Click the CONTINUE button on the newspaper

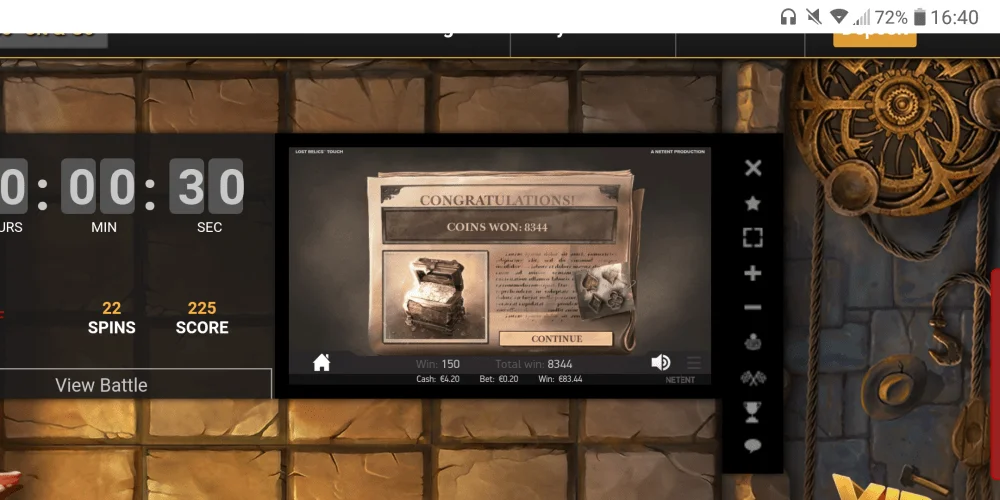coord(556,339)
